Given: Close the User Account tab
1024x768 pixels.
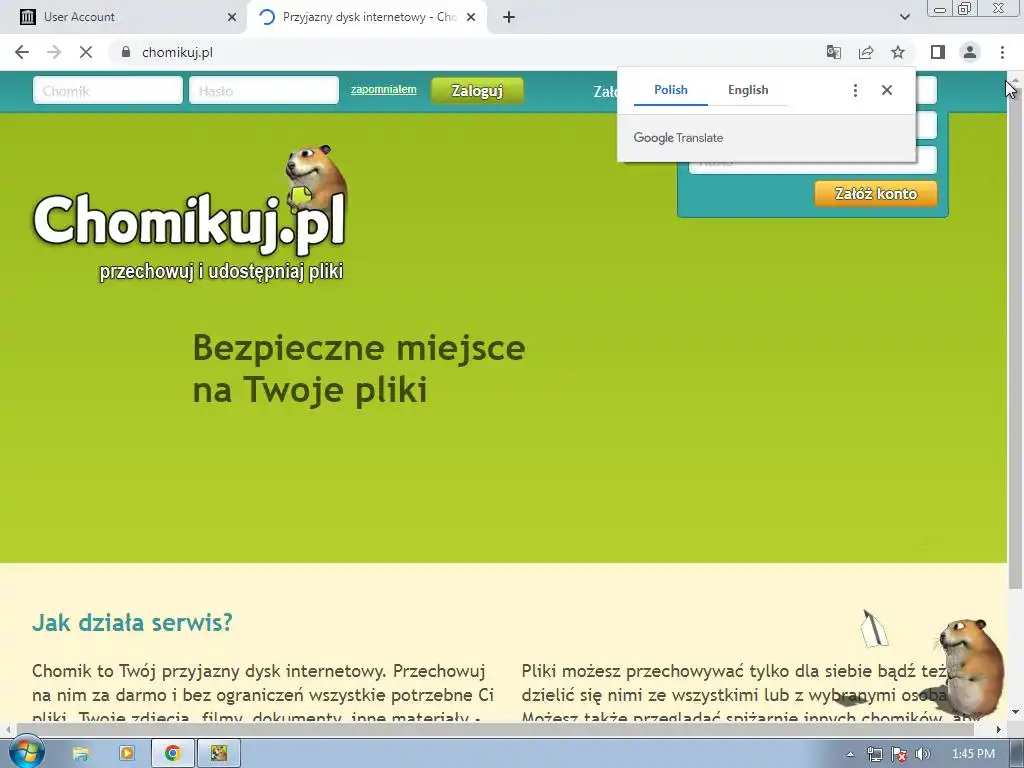Looking at the screenshot, I should [x=232, y=17].
